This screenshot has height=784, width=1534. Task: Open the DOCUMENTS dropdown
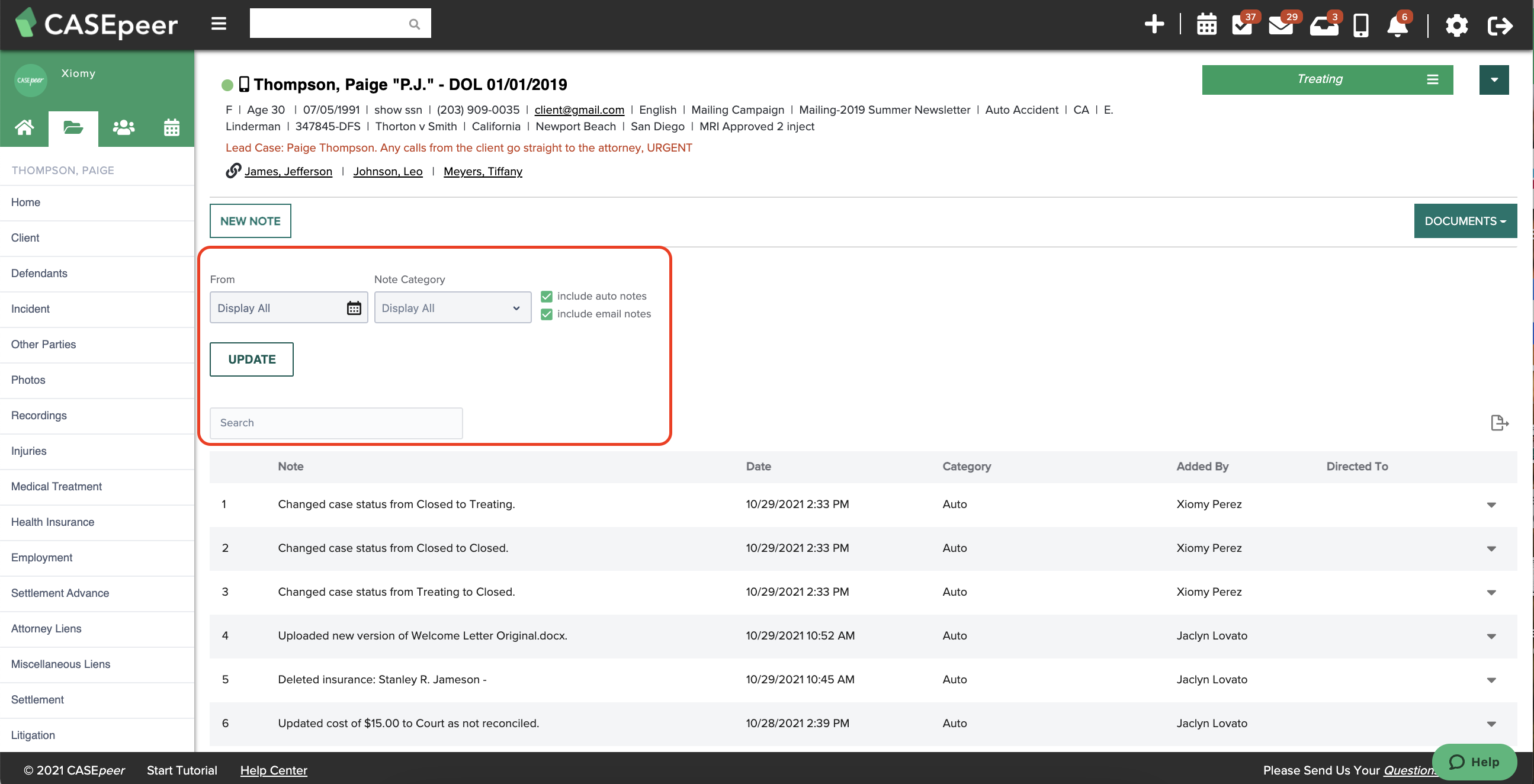pyautogui.click(x=1465, y=220)
